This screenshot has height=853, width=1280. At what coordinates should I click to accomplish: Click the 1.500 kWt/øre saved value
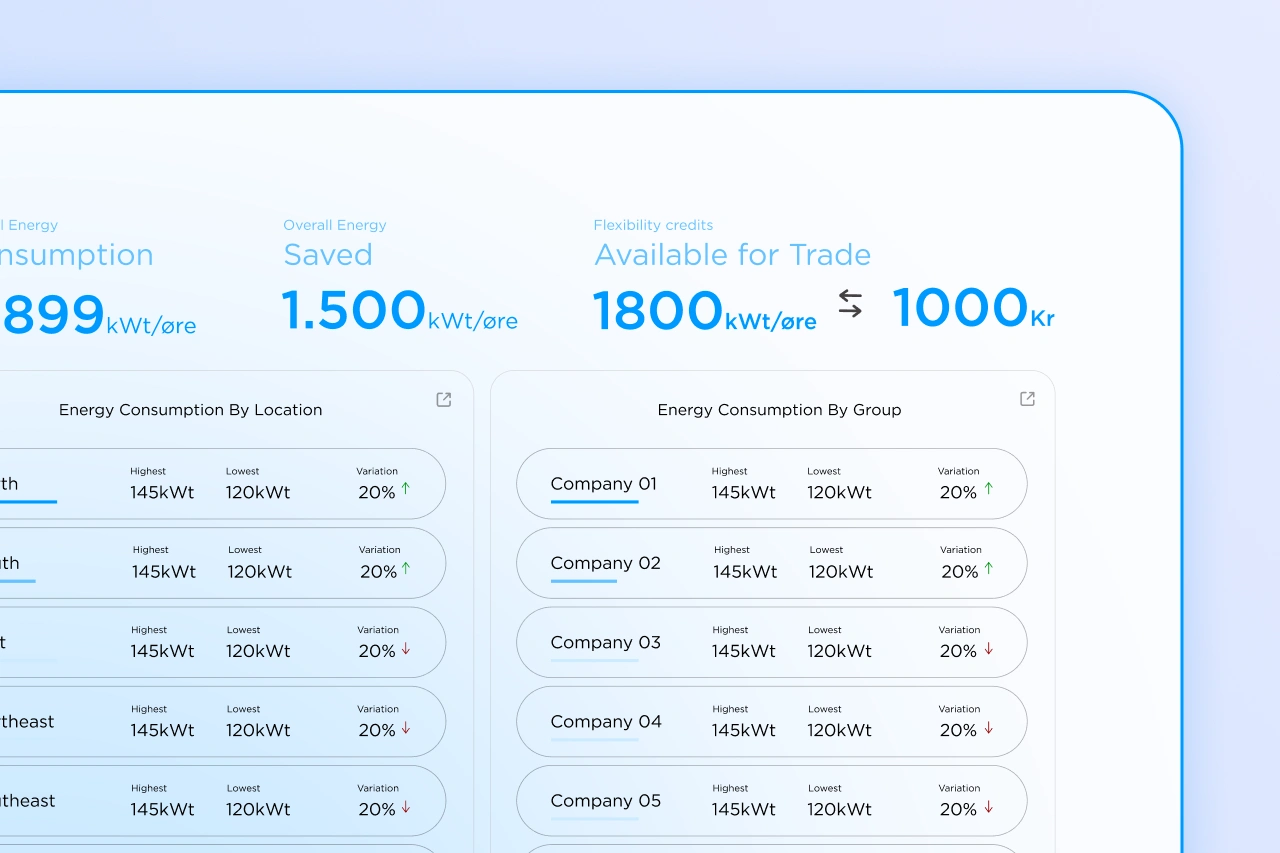coord(400,310)
